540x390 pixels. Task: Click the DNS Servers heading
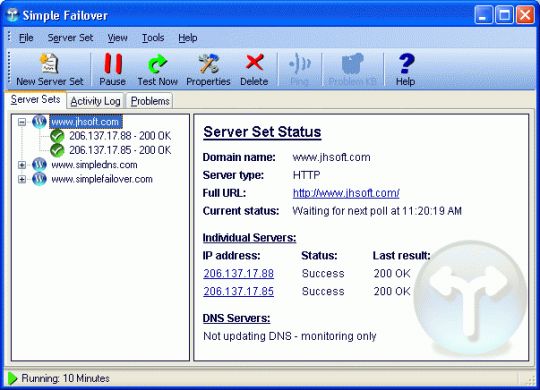click(236, 318)
